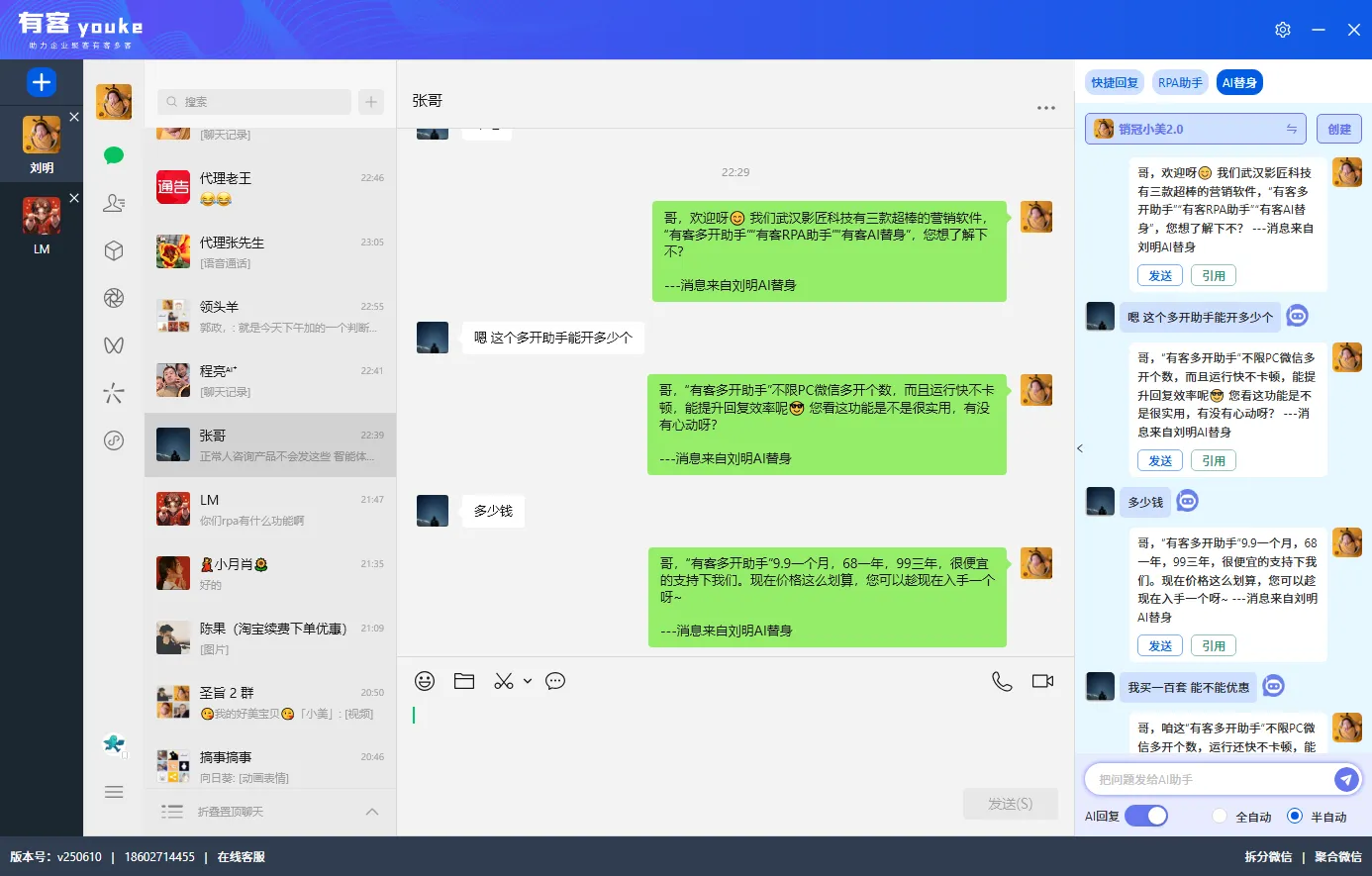This screenshot has height=876, width=1372.
Task: Collapse the AI panel with the left chevron
Action: 1080,448
